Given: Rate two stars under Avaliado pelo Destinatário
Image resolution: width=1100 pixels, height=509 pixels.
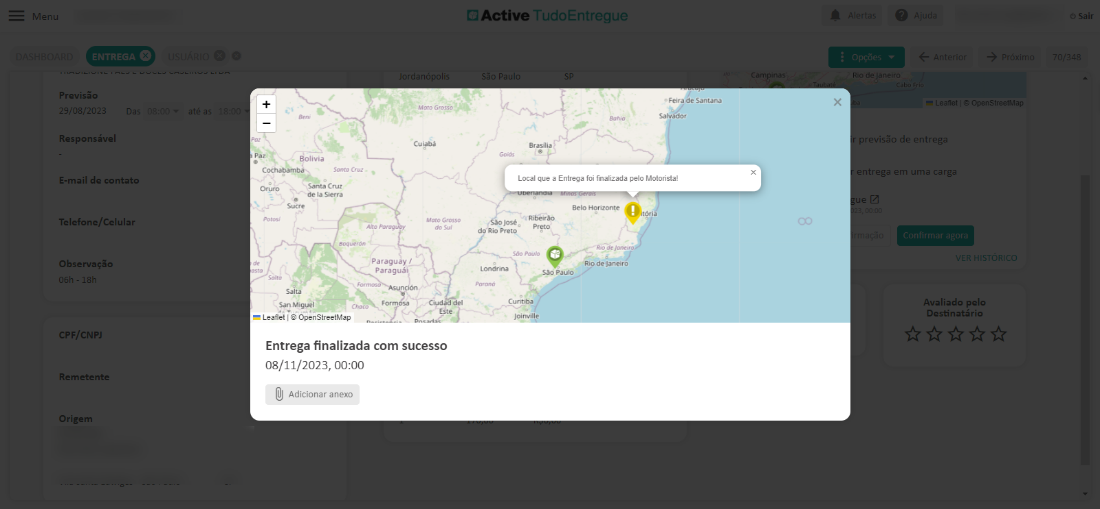Looking at the screenshot, I should (934, 334).
